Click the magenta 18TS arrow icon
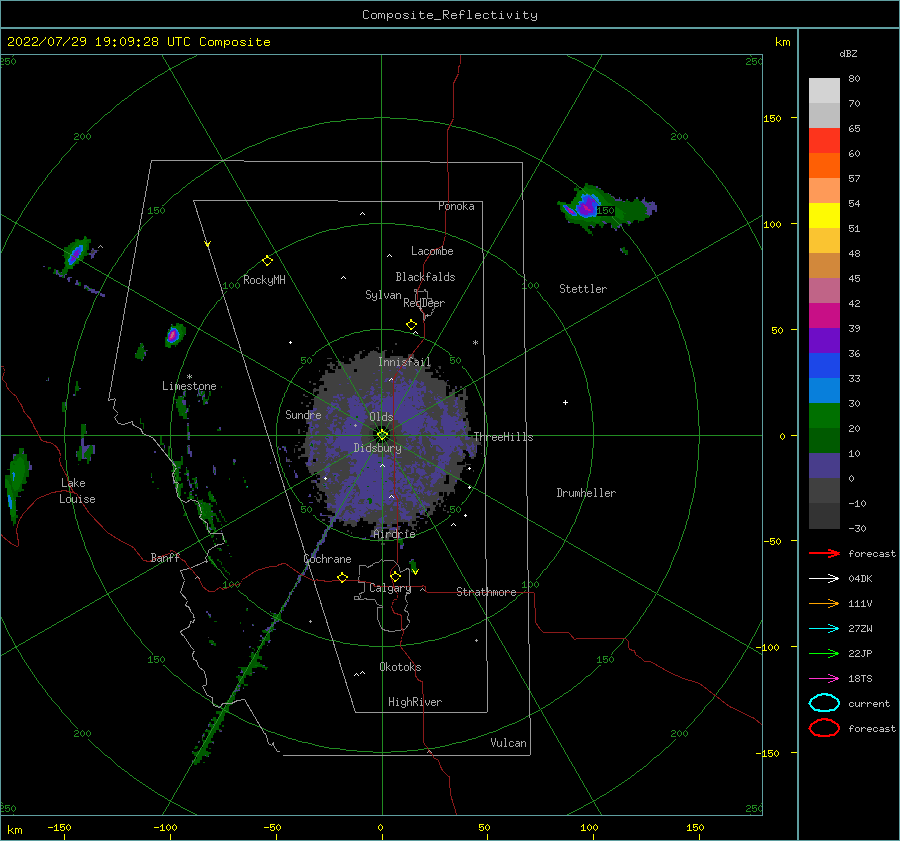Viewport: 900px width, 841px height. (824, 679)
